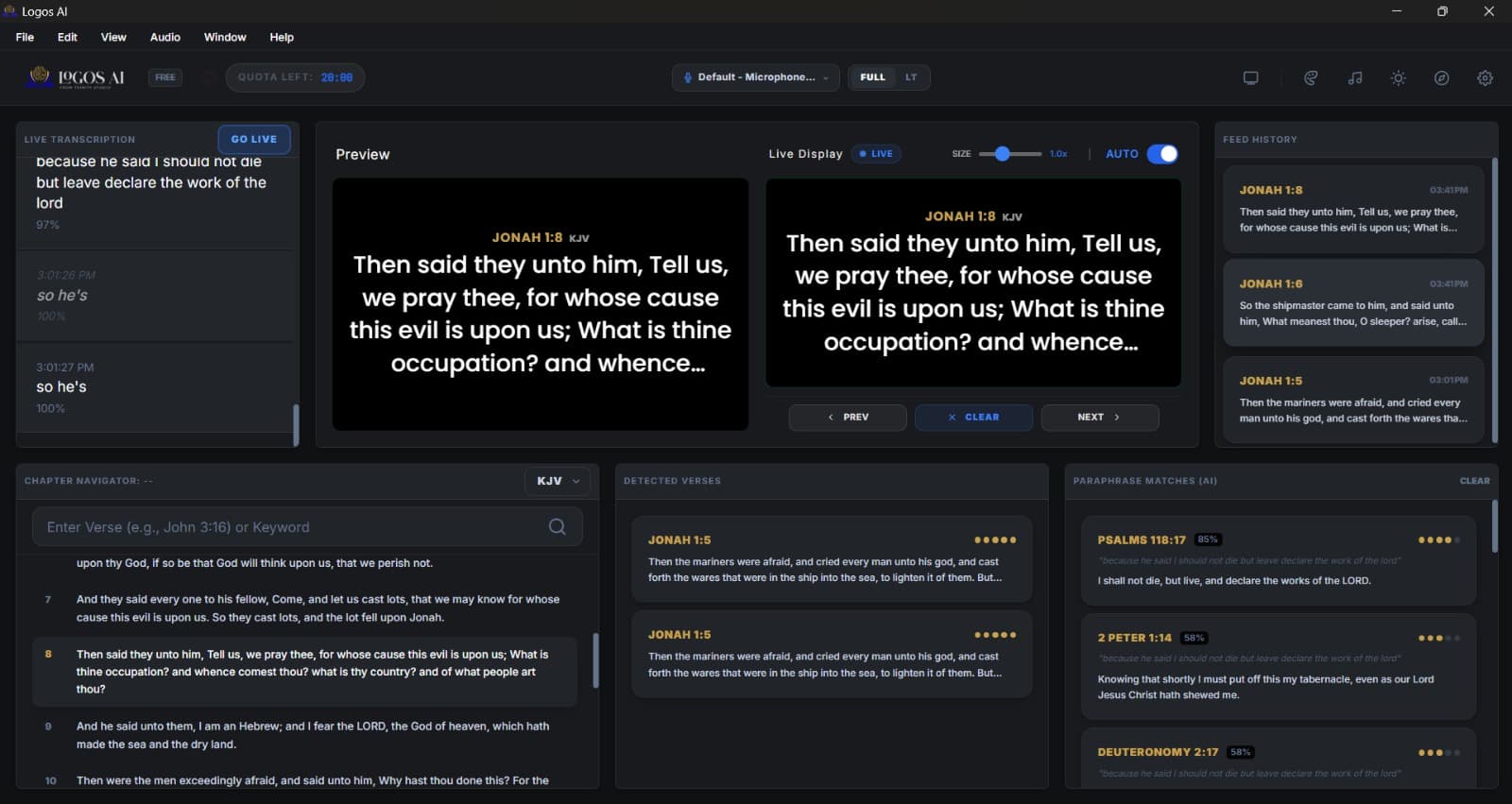Open settings with the gear icon
The width and height of the screenshot is (1512, 804).
[x=1485, y=78]
